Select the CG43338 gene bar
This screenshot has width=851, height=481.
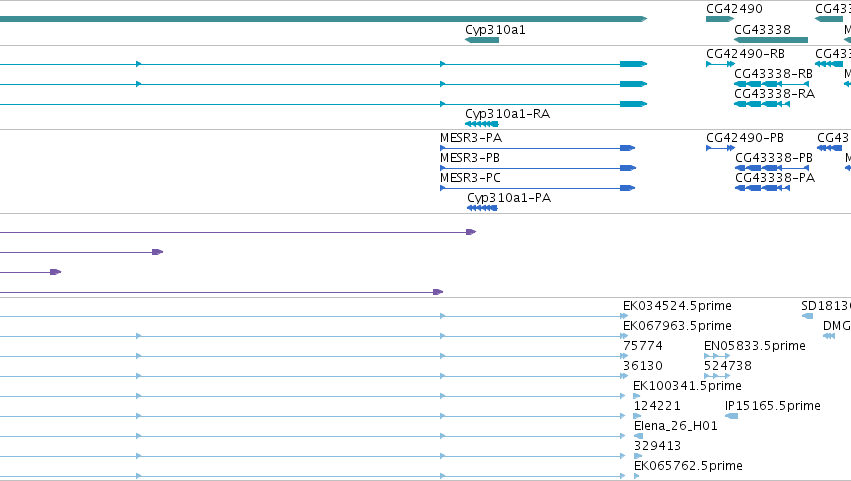(771, 40)
